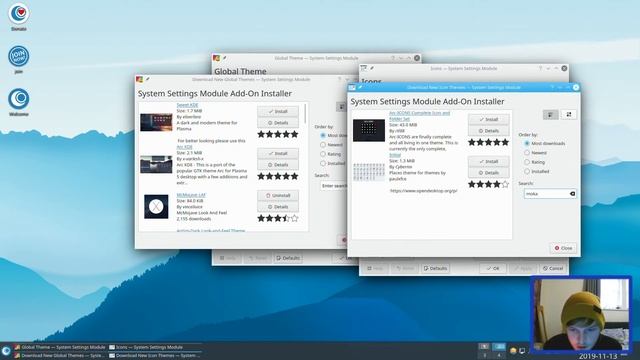640x360 pixels.
Task: Click the Global Theme window help icon
Action: pyautogui.click(x=393, y=58)
